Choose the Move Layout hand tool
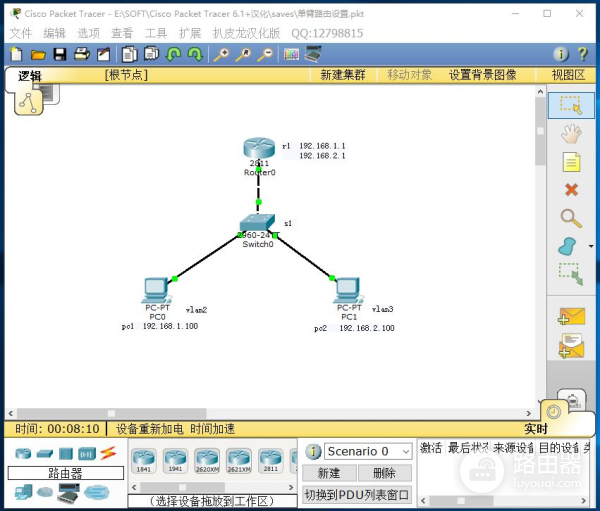The image size is (600, 511). 571,133
